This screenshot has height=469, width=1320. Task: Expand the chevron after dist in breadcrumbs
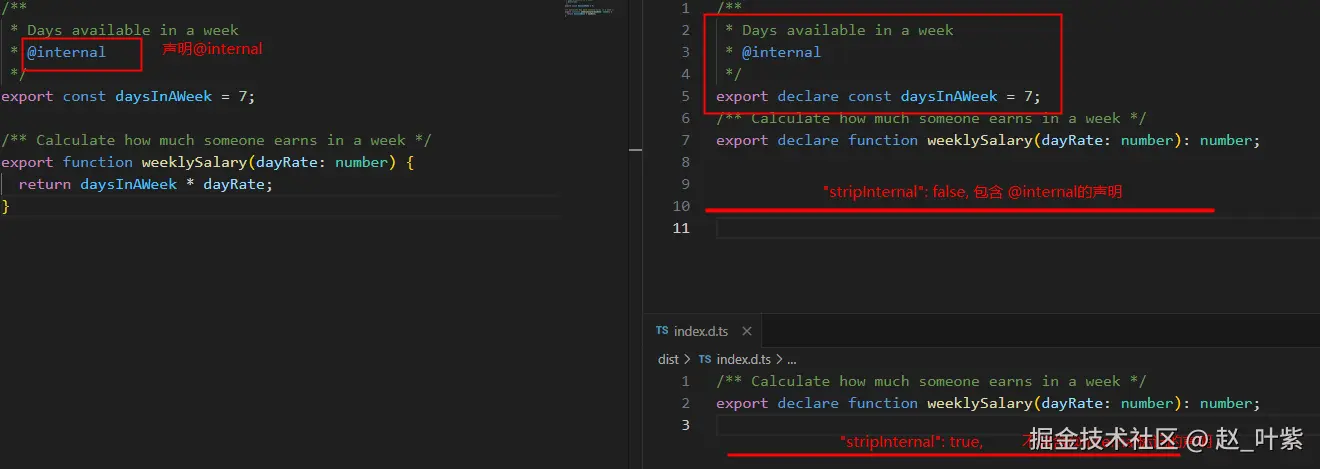click(x=688, y=359)
